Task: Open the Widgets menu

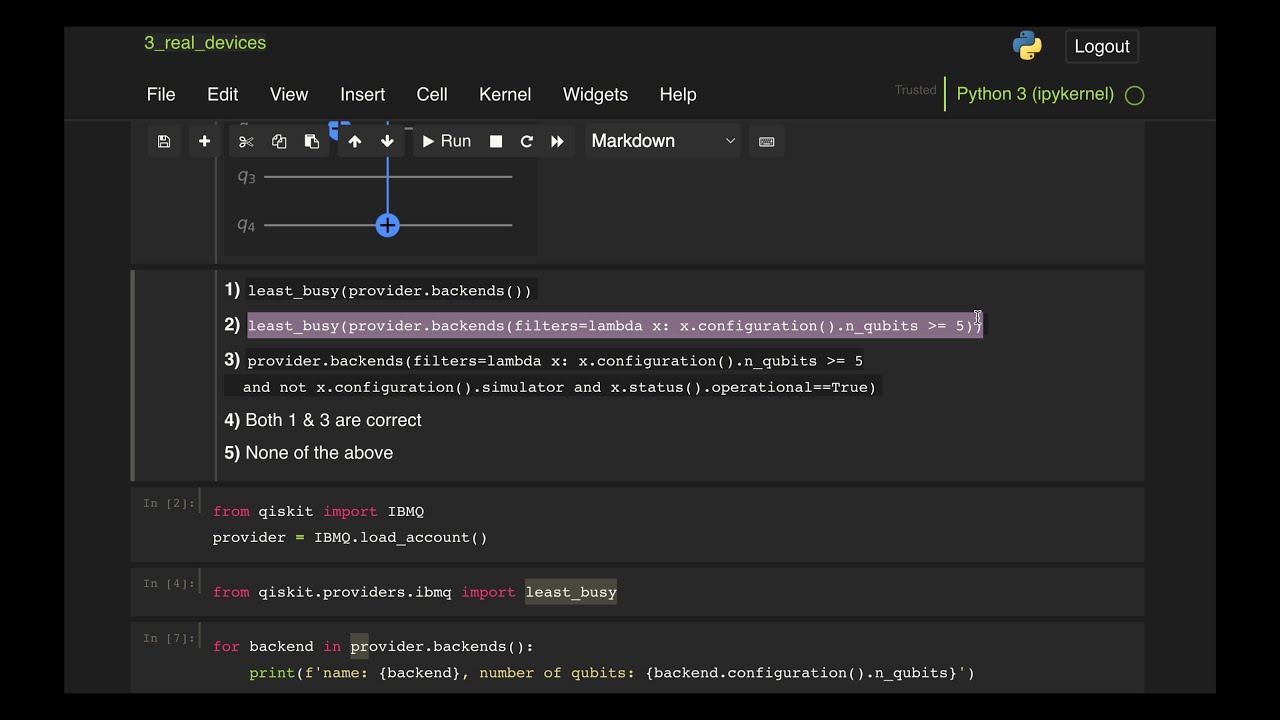Action: (595, 94)
